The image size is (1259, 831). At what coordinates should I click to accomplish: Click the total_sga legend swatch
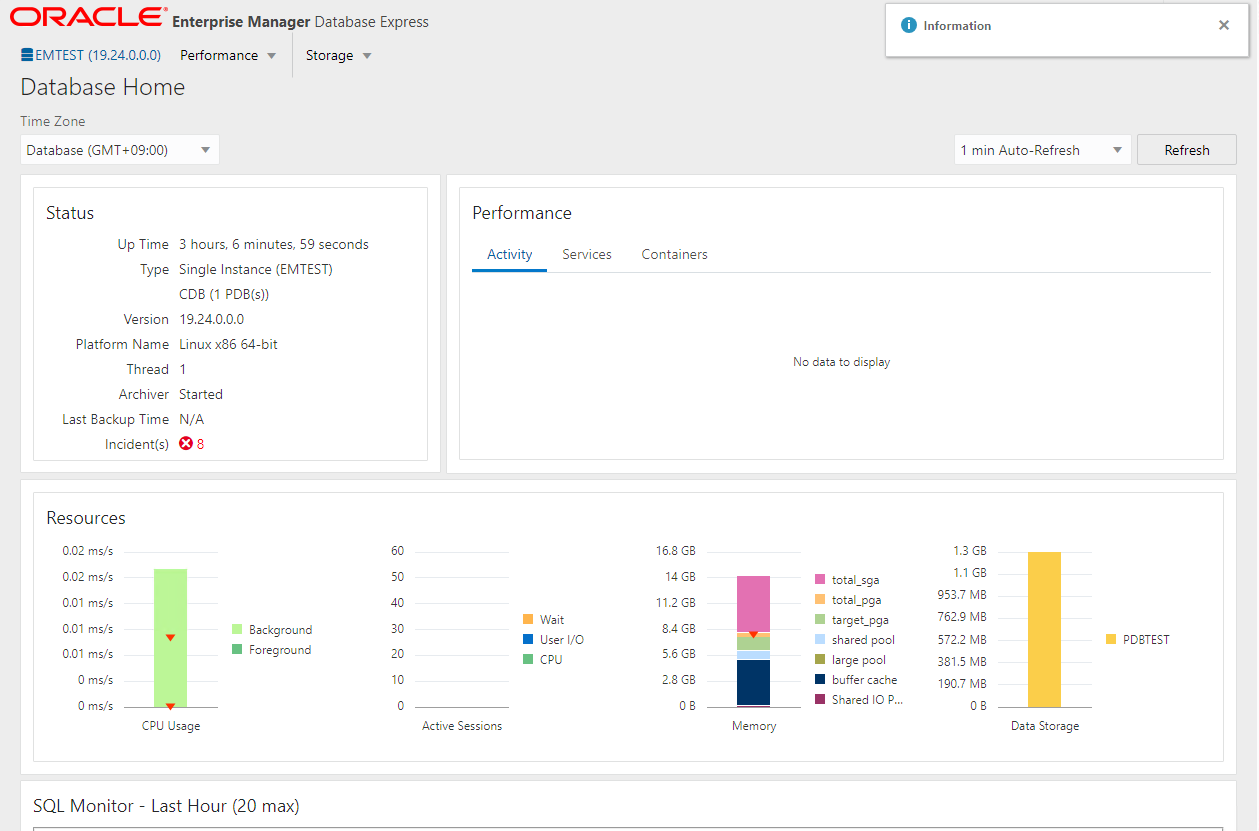[820, 580]
